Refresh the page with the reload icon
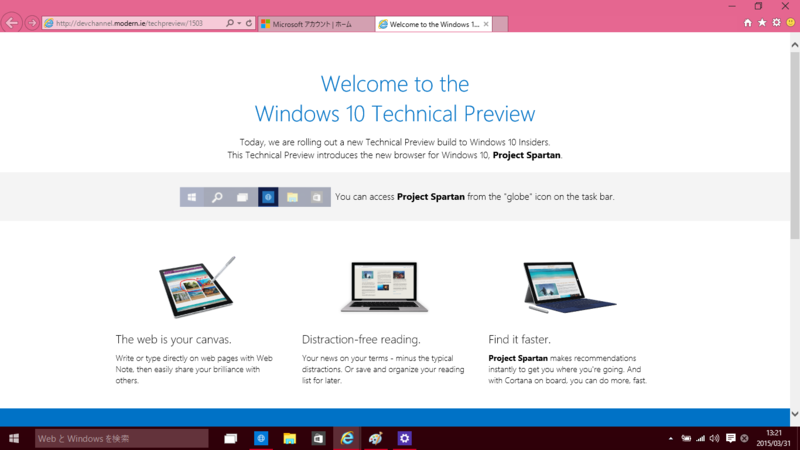 tap(249, 23)
